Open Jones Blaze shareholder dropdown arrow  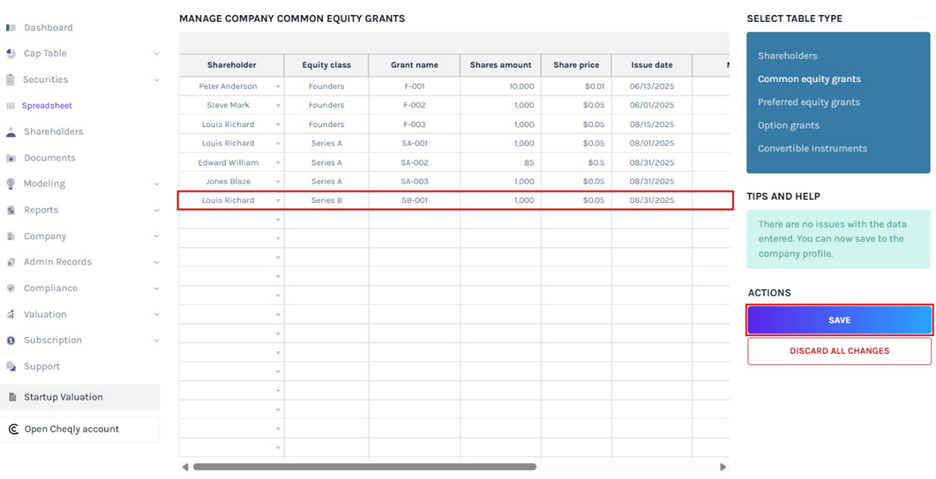[278, 182]
